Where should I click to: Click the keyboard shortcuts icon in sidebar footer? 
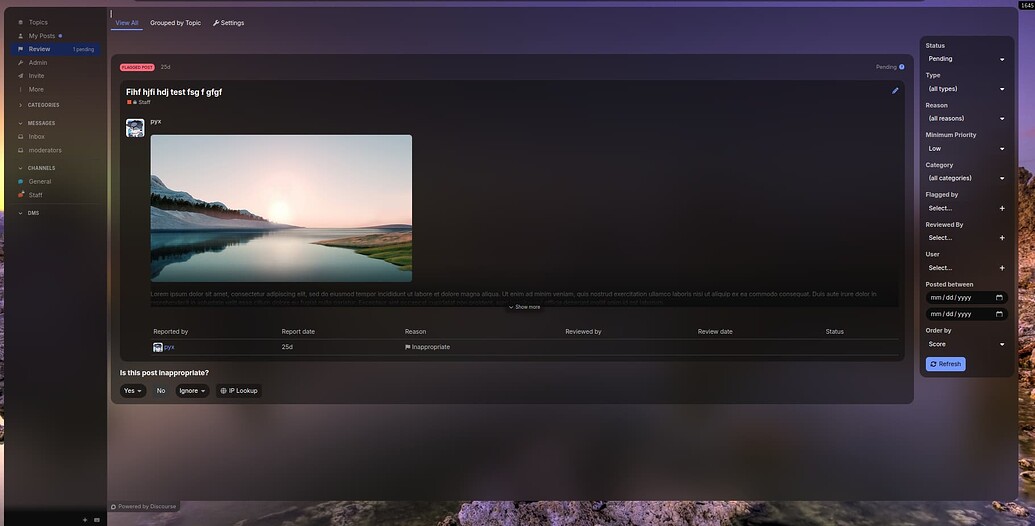pos(97,520)
